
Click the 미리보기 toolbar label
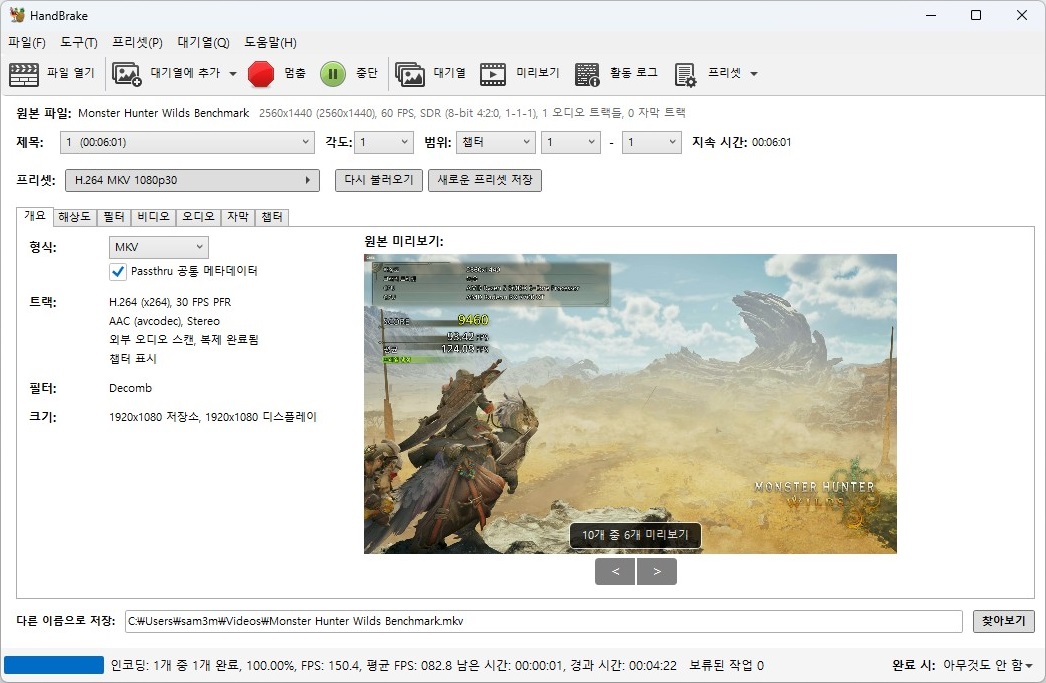point(538,73)
